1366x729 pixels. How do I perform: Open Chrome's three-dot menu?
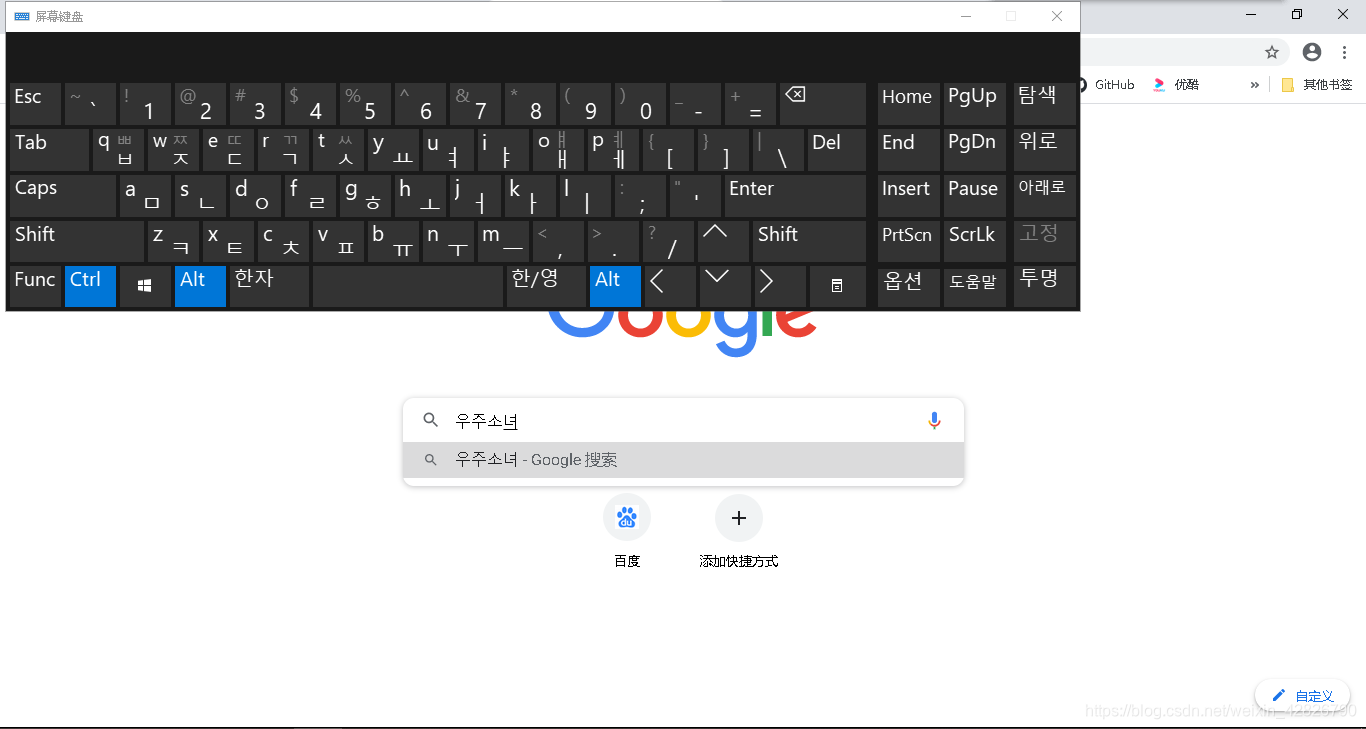tap(1345, 52)
